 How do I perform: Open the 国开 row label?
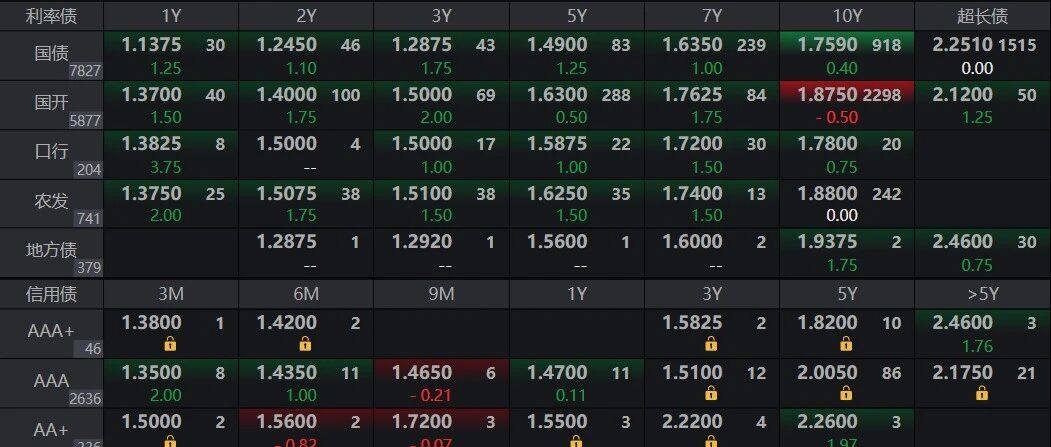(51, 103)
